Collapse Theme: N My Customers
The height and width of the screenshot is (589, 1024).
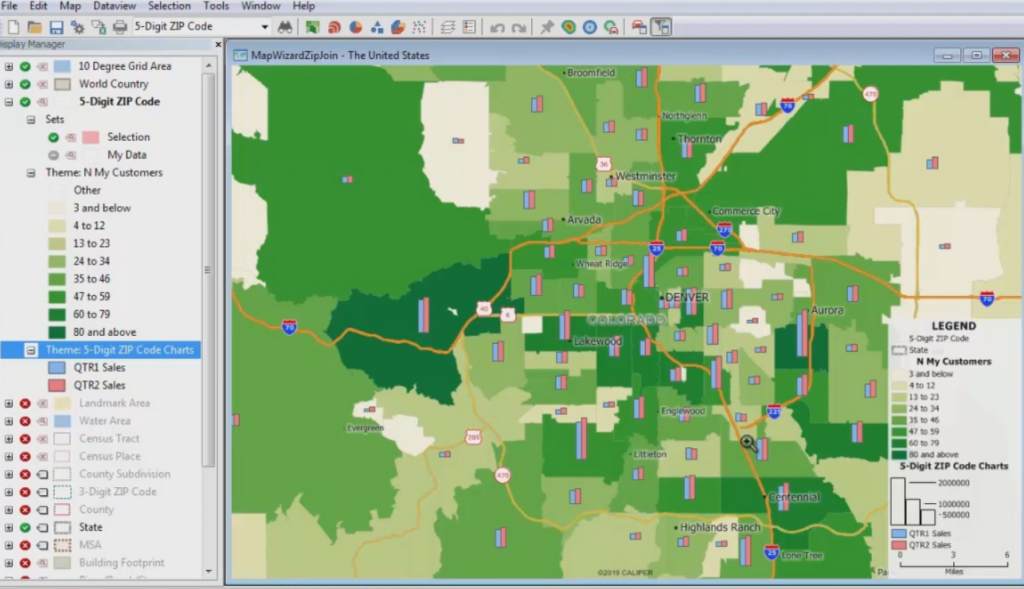point(31,172)
